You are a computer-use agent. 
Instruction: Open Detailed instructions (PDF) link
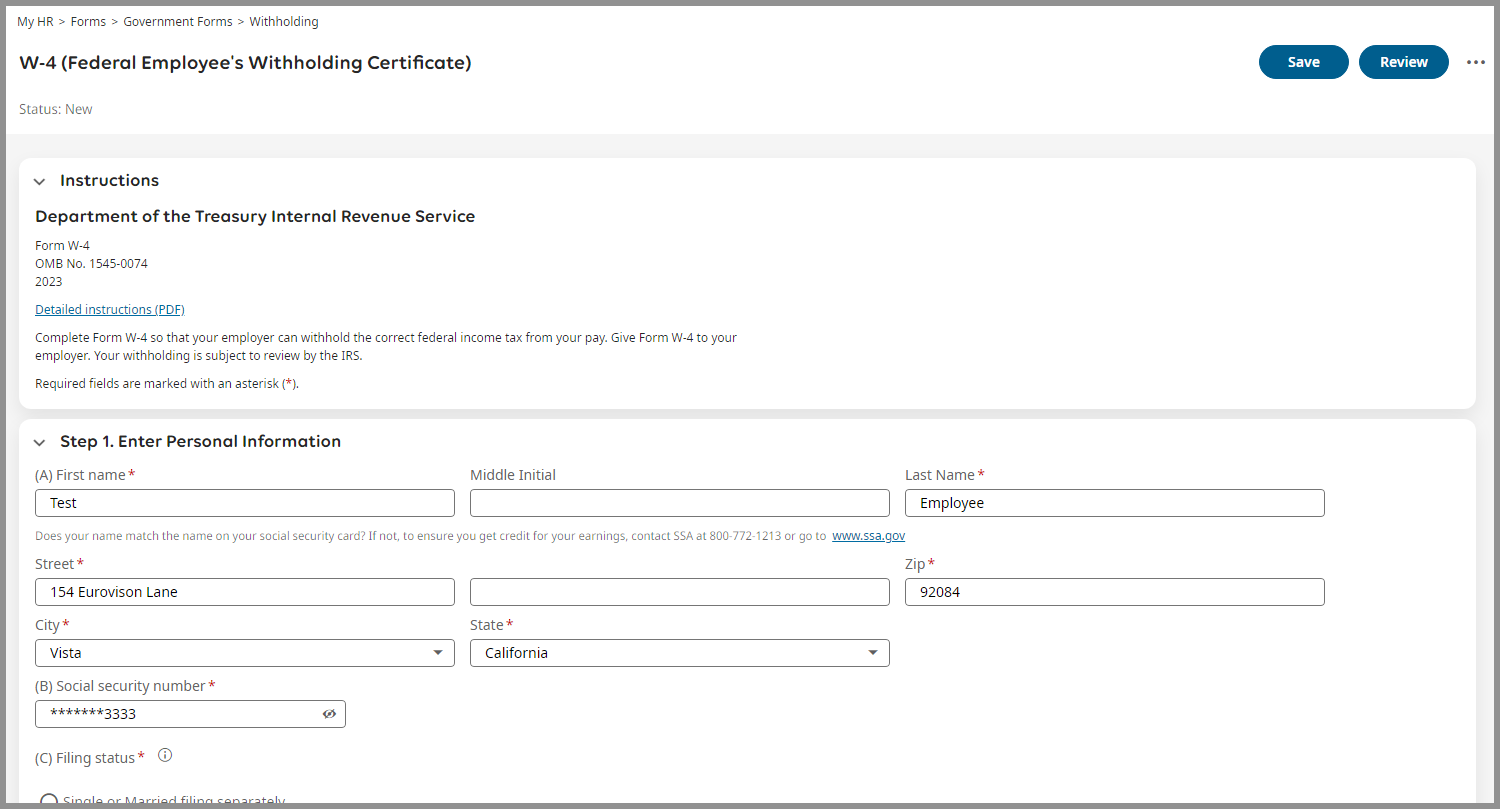tap(110, 310)
